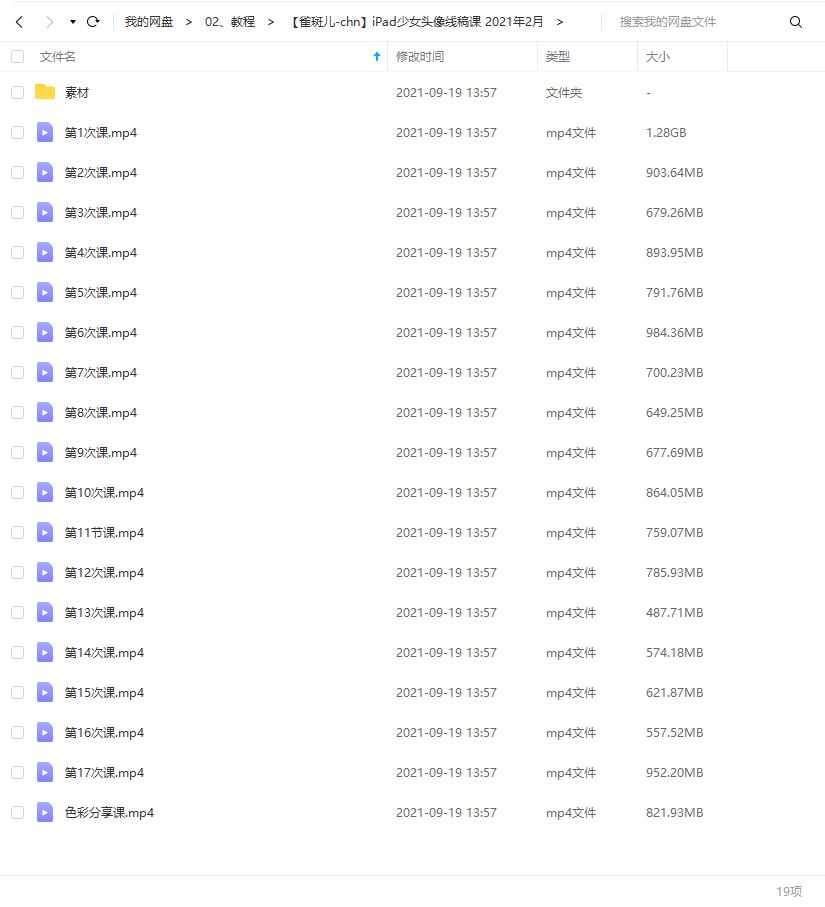This screenshot has width=825, height=907.
Task: Click the search magnifier icon
Action: 795,22
